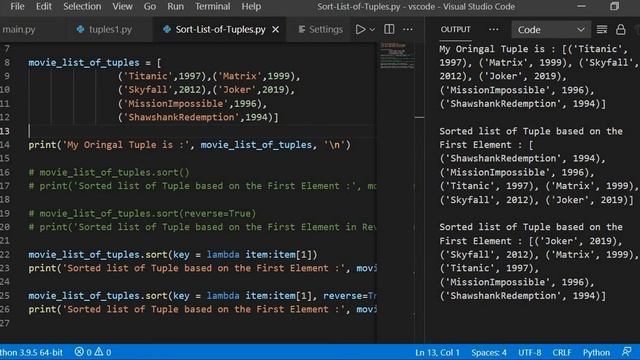Click Ln 13, Col 1 status entry
The image size is (640, 360).
coord(437,352)
